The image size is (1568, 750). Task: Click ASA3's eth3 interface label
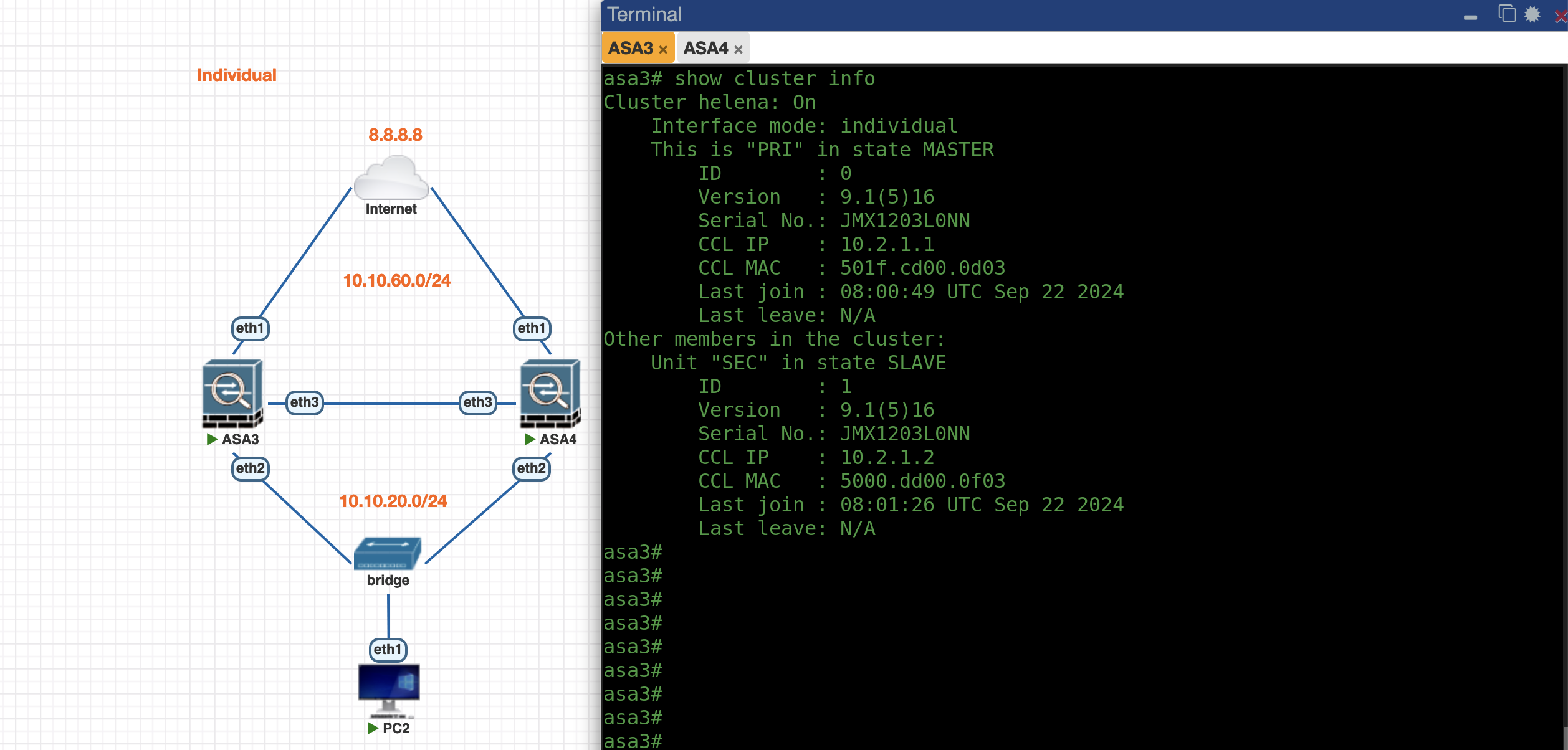pyautogui.click(x=304, y=402)
